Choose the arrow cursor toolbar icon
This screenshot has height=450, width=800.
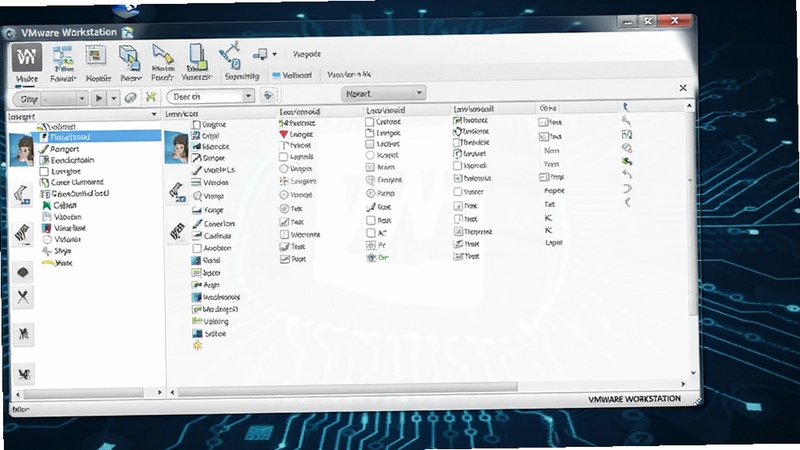162,55
